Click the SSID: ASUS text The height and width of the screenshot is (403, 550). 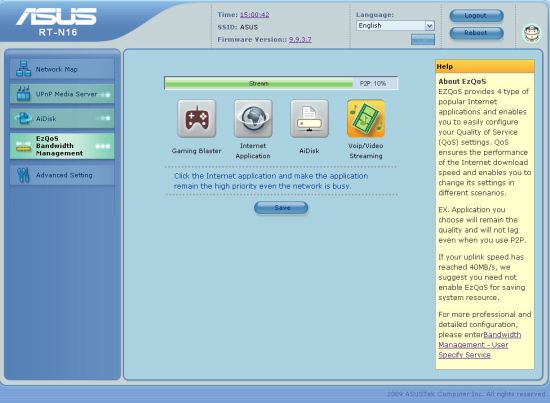[237, 27]
